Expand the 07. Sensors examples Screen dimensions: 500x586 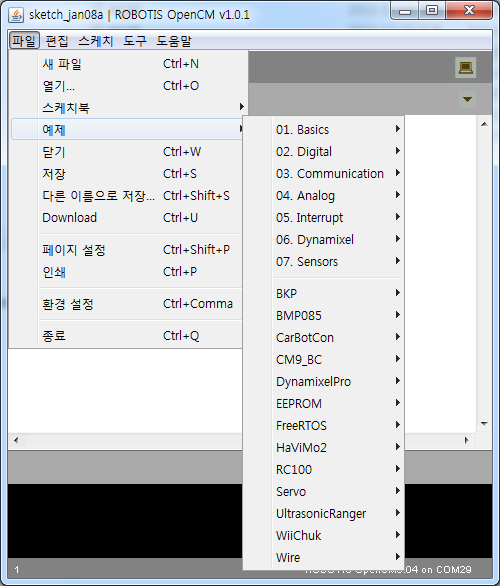324,262
